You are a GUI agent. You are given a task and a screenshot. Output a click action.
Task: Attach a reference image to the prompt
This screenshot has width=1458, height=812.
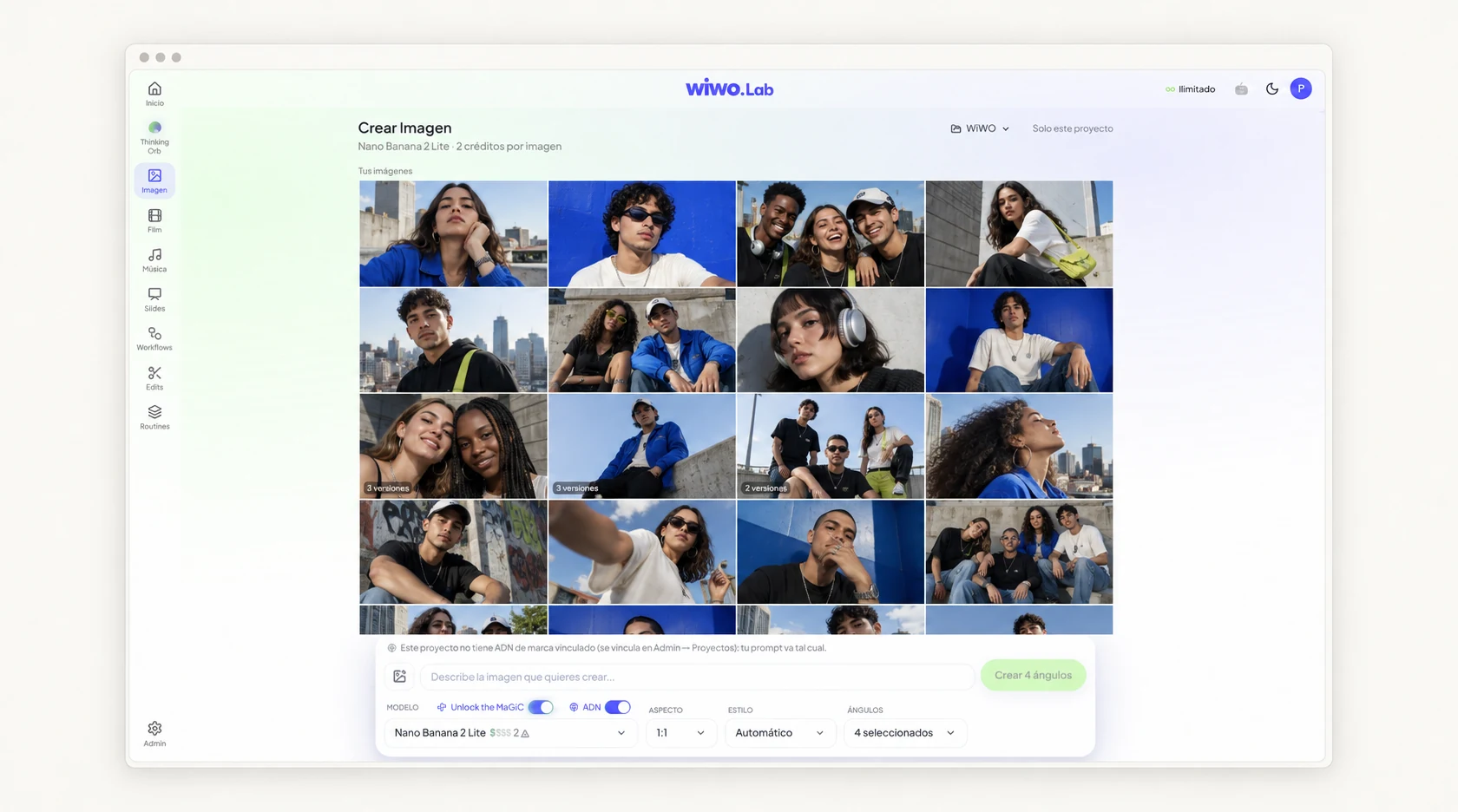(400, 677)
